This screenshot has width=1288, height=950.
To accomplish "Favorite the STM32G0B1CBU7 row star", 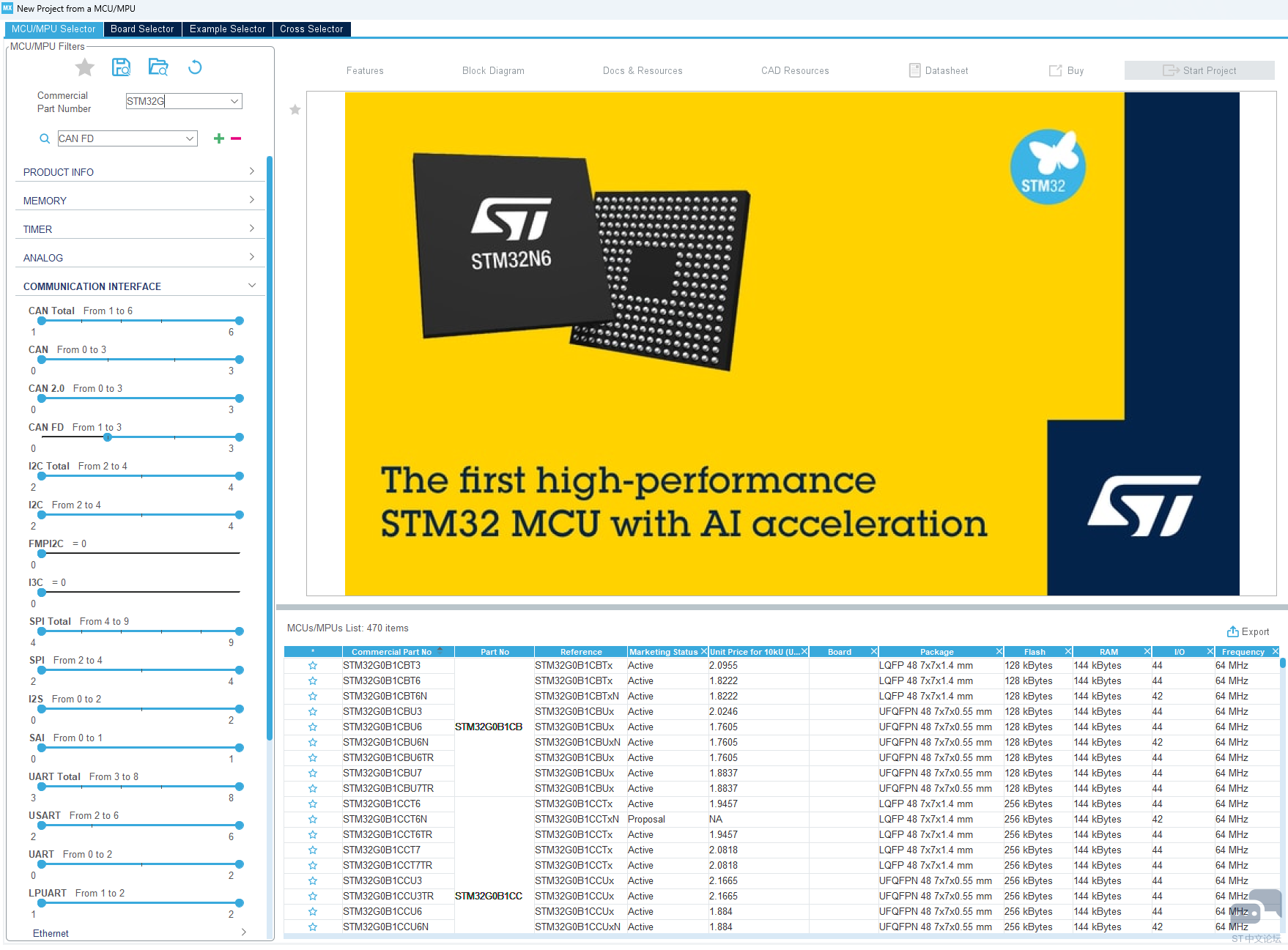I will 313,773.
